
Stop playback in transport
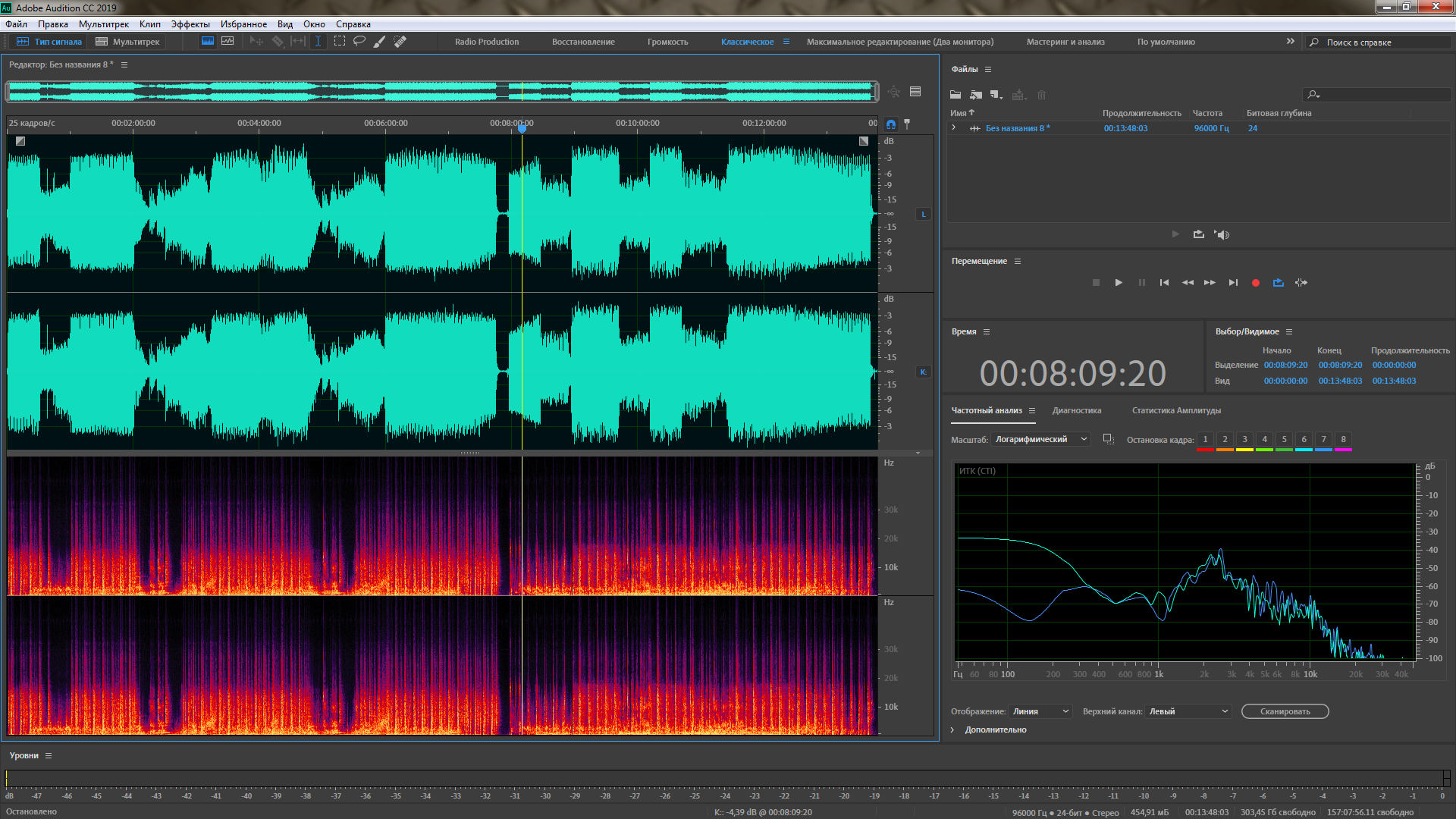click(x=1096, y=282)
